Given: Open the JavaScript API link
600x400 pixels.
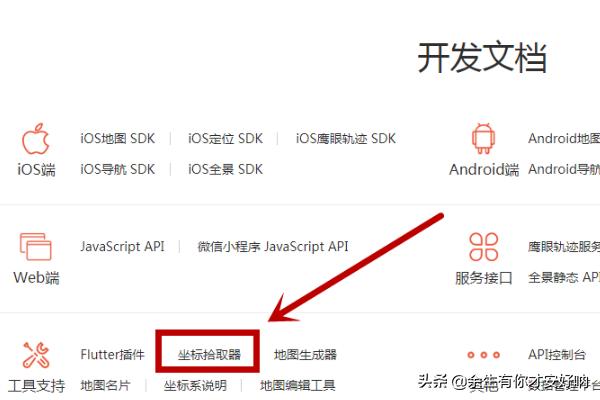Looking at the screenshot, I should (x=121, y=246).
